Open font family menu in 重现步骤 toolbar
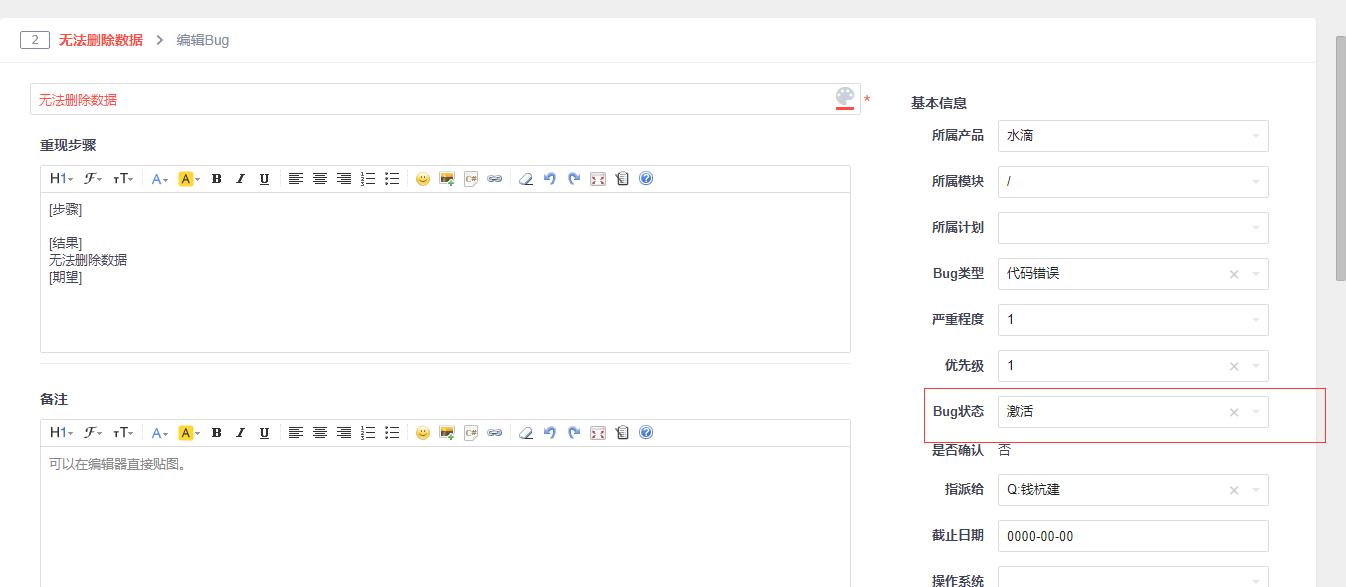This screenshot has width=1346, height=587. click(93, 179)
